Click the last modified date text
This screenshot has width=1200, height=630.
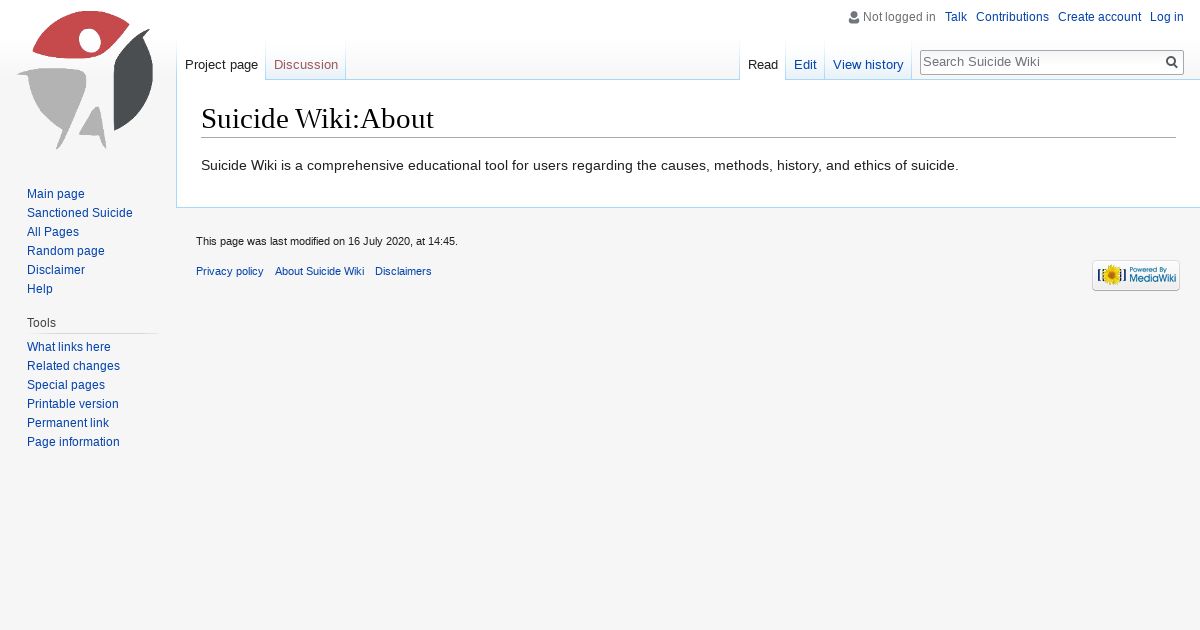[x=327, y=241]
